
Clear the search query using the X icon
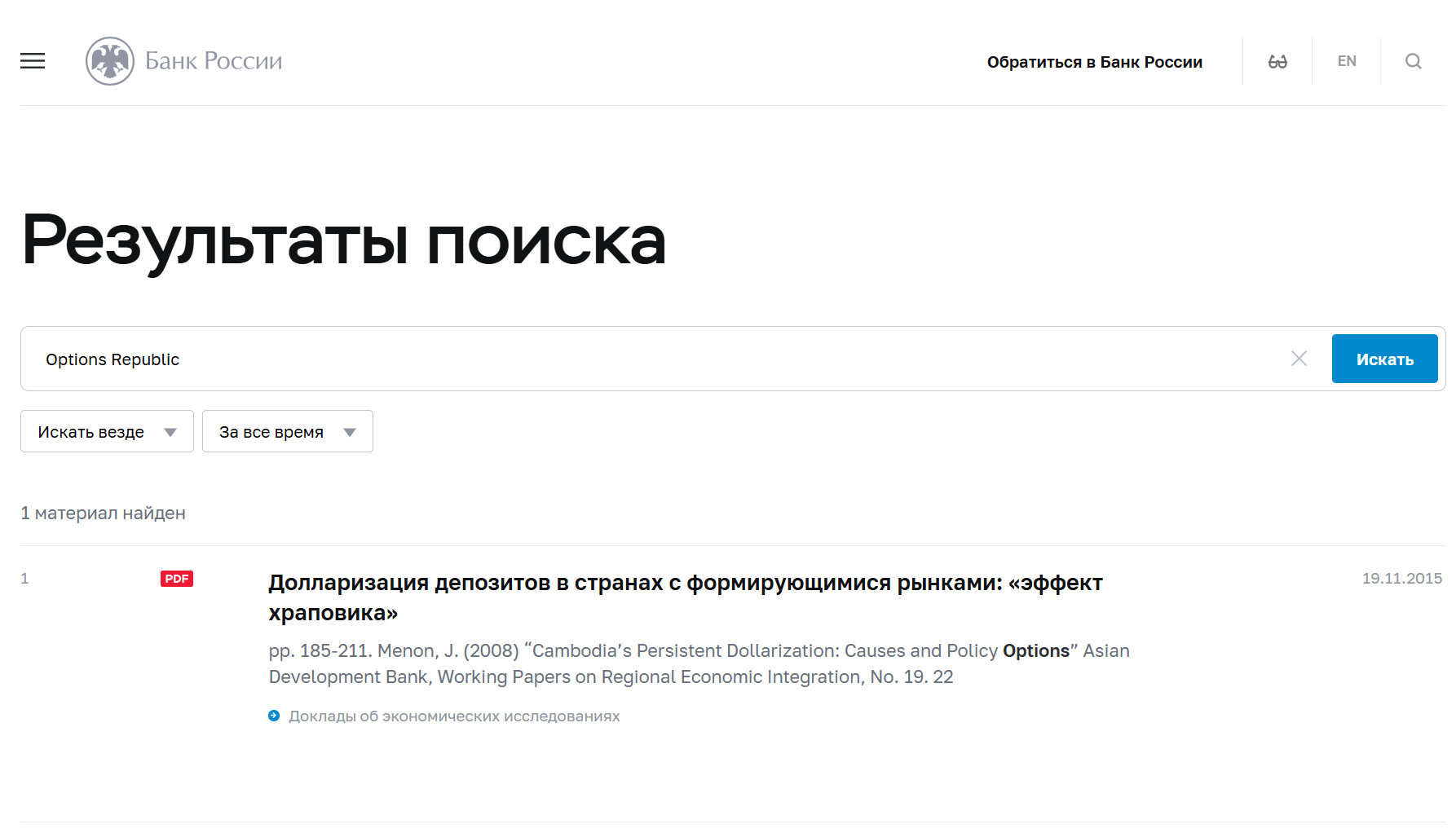pyautogui.click(x=1299, y=358)
